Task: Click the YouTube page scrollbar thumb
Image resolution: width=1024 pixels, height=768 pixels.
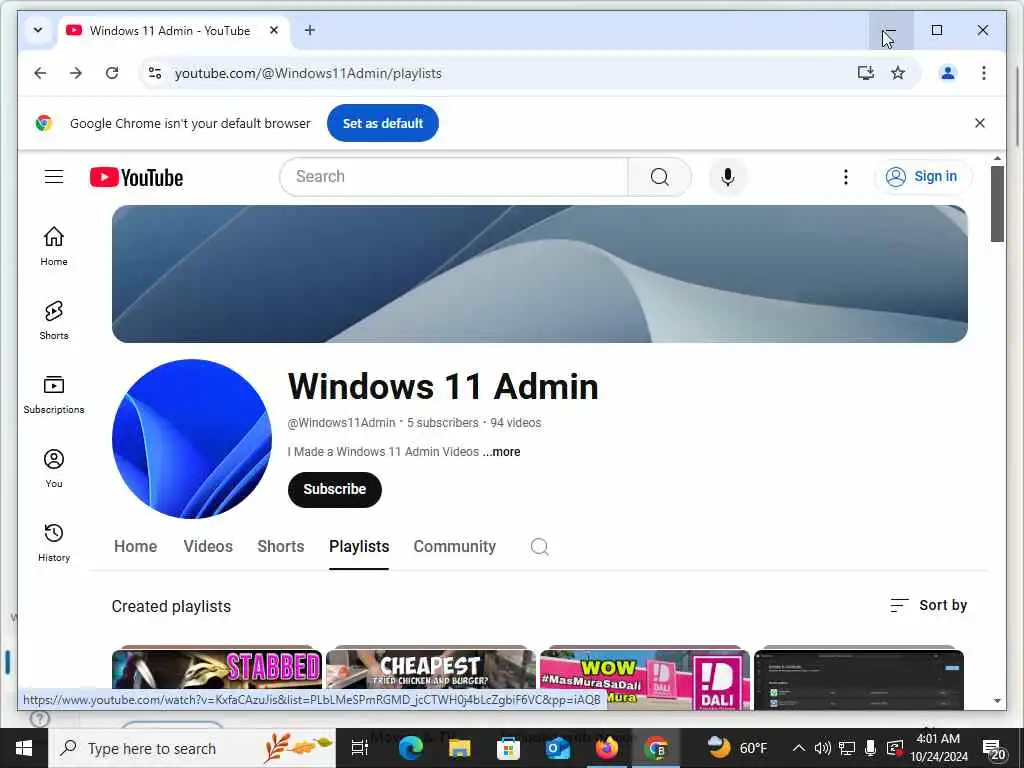Action: 997,204
